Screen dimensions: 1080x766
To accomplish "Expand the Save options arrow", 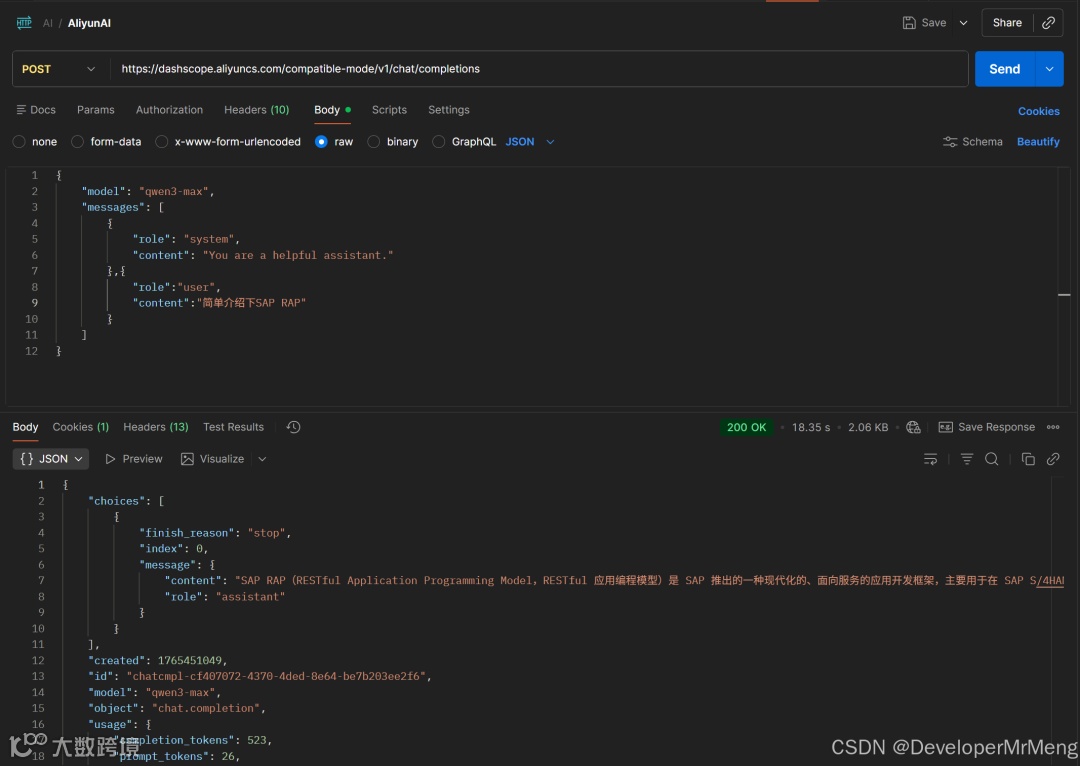I will tap(964, 23).
